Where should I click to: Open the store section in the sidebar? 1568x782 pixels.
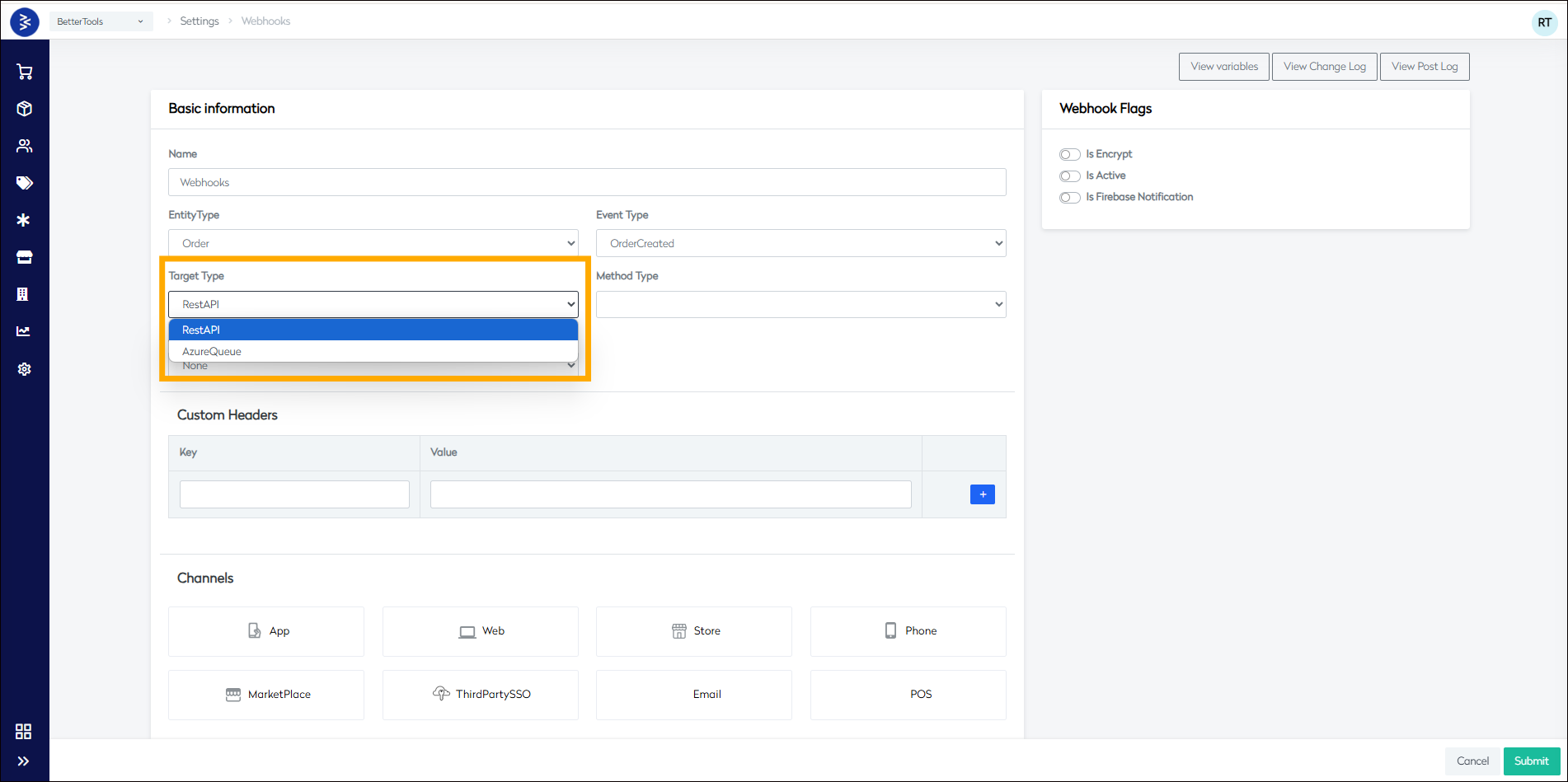pyautogui.click(x=25, y=256)
